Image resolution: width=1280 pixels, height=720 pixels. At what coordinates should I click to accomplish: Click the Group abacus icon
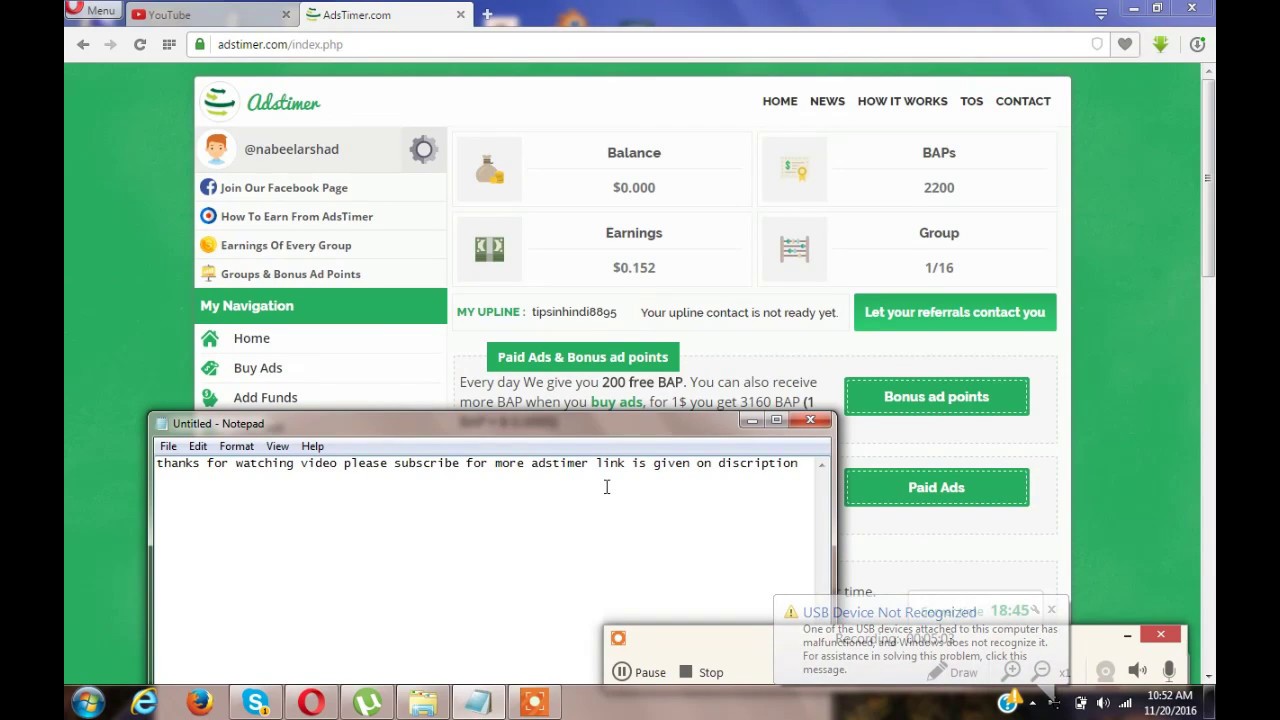point(795,249)
